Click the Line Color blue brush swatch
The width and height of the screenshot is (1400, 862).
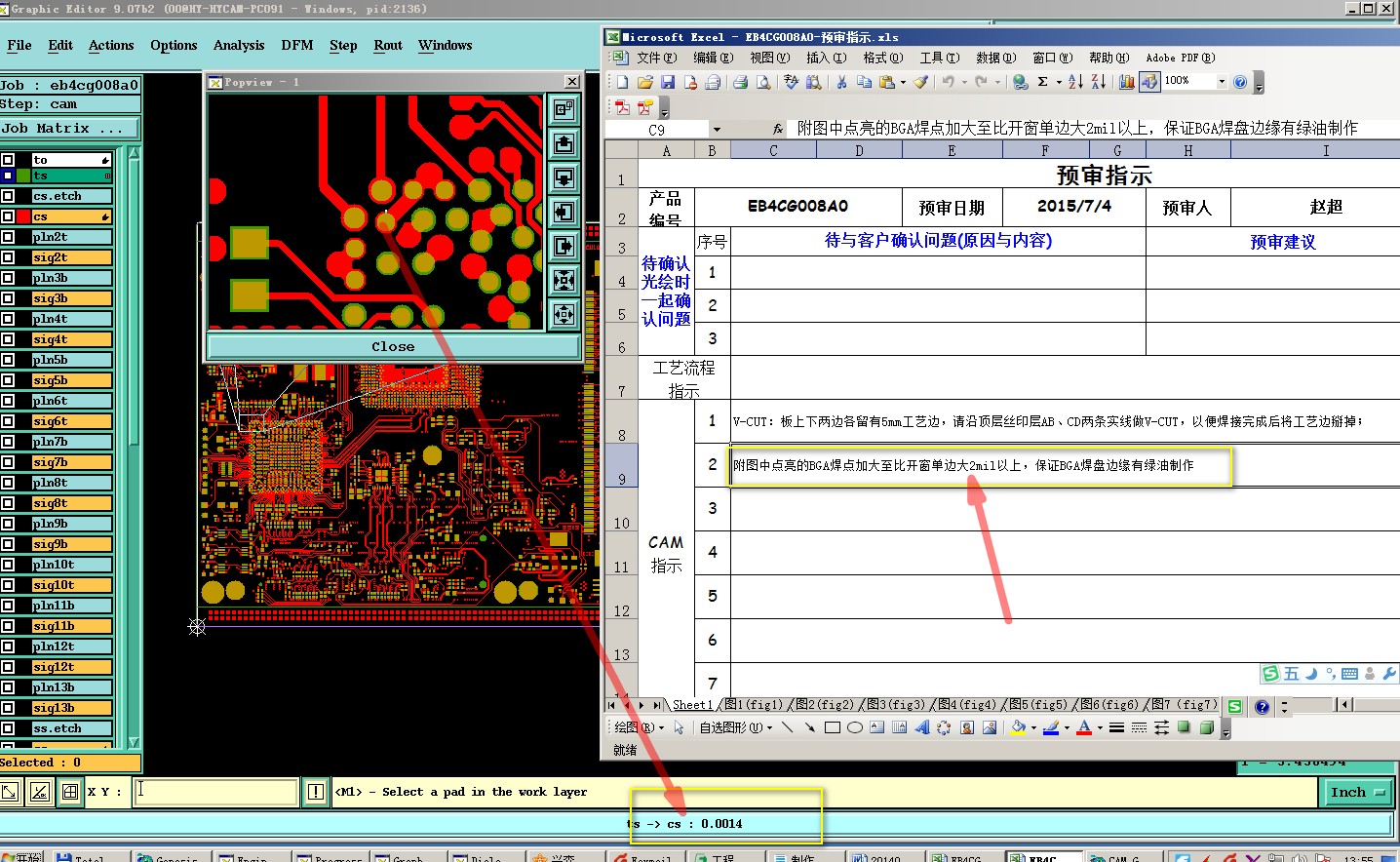pos(1051,727)
